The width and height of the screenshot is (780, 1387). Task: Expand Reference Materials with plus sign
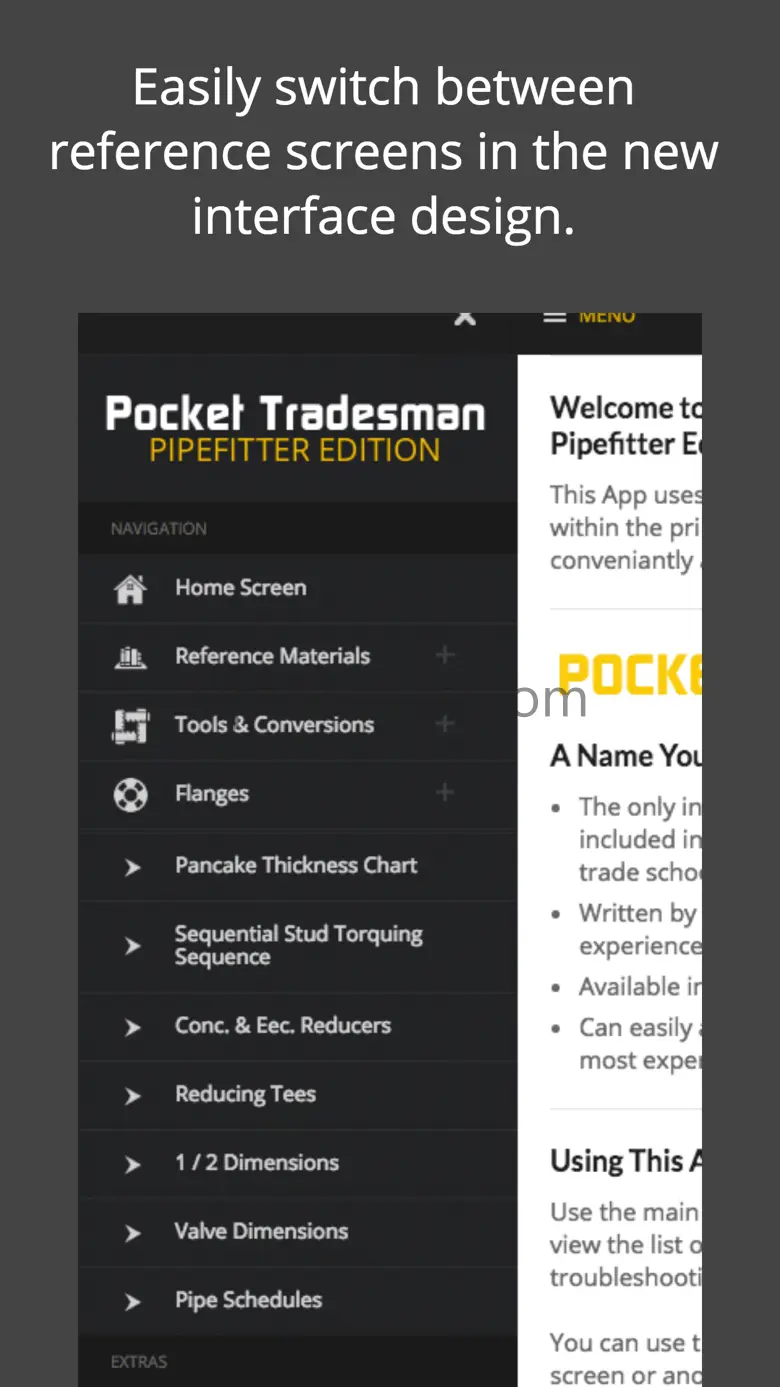click(x=445, y=655)
